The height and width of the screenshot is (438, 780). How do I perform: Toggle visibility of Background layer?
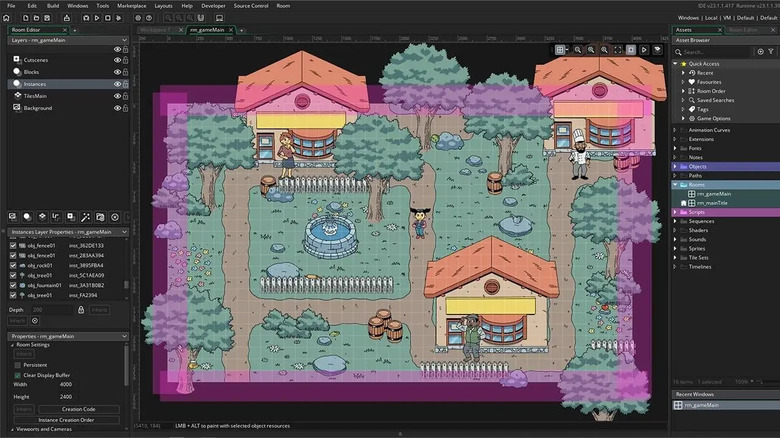click(x=117, y=108)
